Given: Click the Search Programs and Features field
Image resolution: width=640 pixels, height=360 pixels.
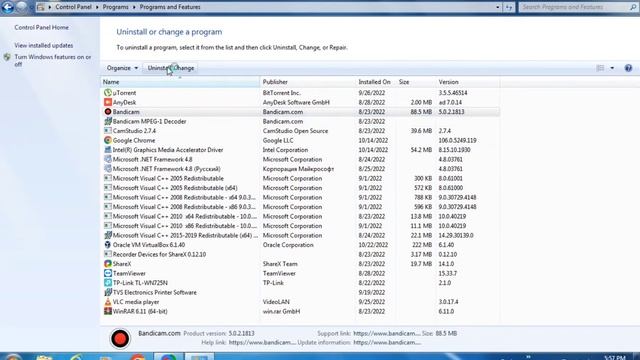Looking at the screenshot, I should pyautogui.click(x=574, y=7).
